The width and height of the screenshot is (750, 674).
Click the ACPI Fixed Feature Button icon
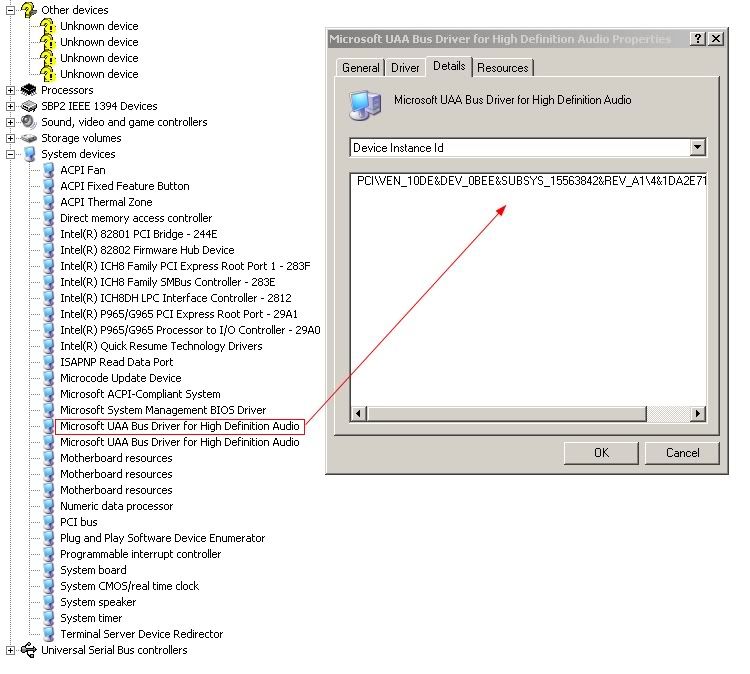click(48, 186)
